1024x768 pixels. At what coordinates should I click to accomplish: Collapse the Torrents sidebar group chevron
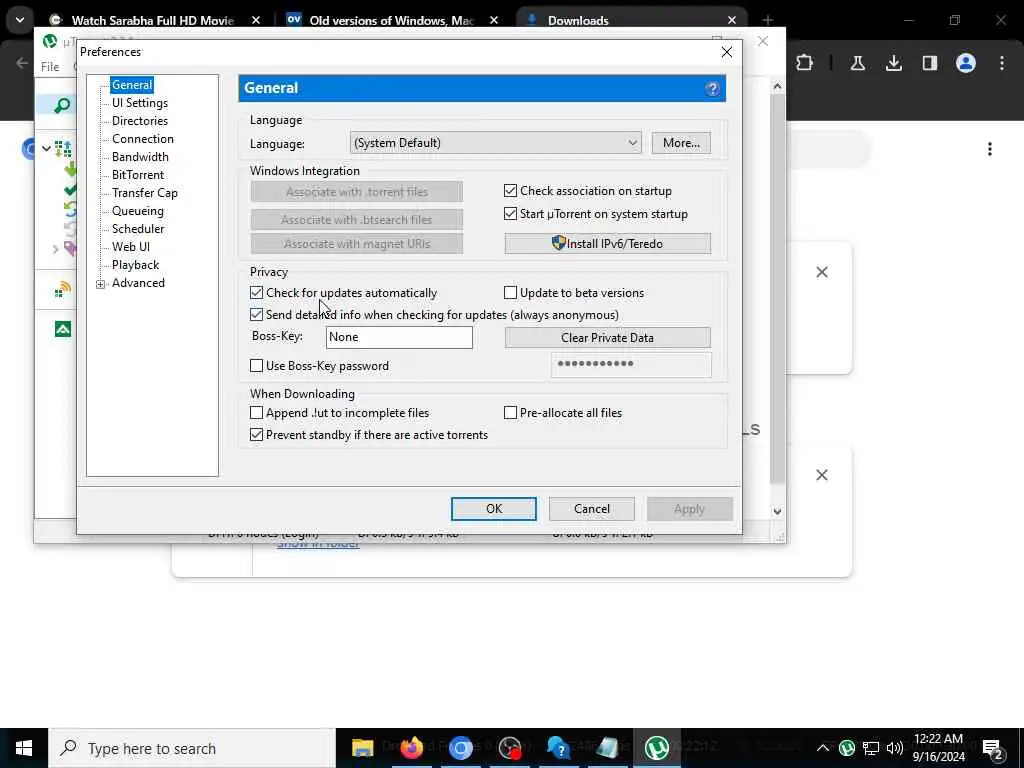46,149
